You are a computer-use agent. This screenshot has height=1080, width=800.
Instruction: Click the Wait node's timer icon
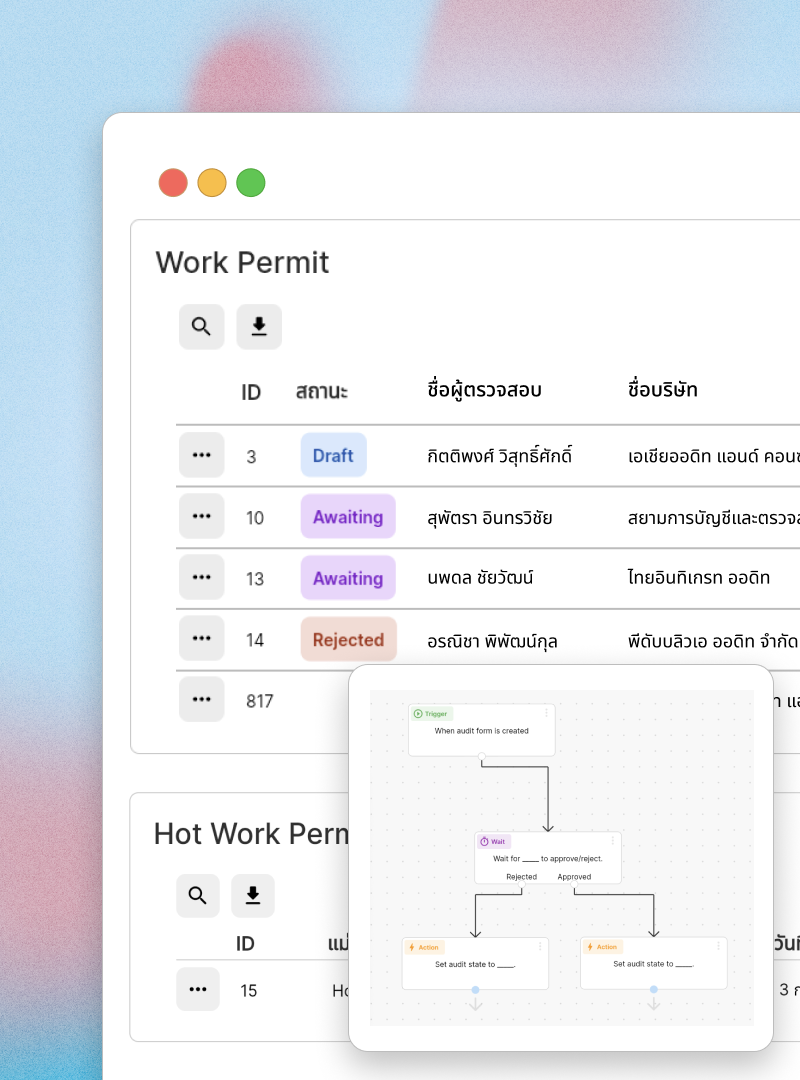click(x=484, y=842)
